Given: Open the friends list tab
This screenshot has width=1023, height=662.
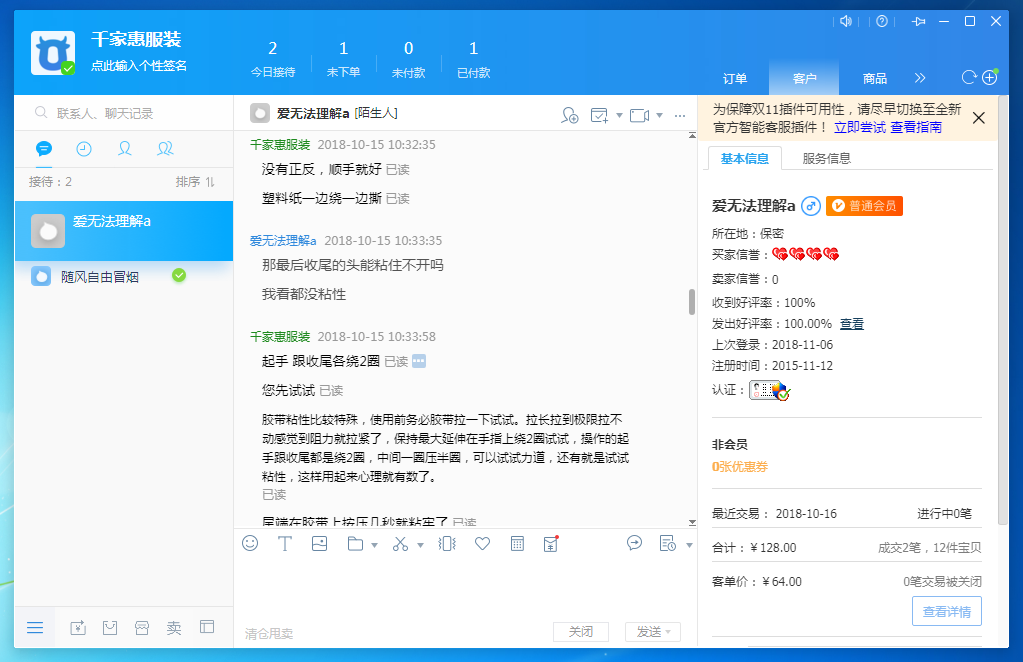Looking at the screenshot, I should (x=125, y=149).
